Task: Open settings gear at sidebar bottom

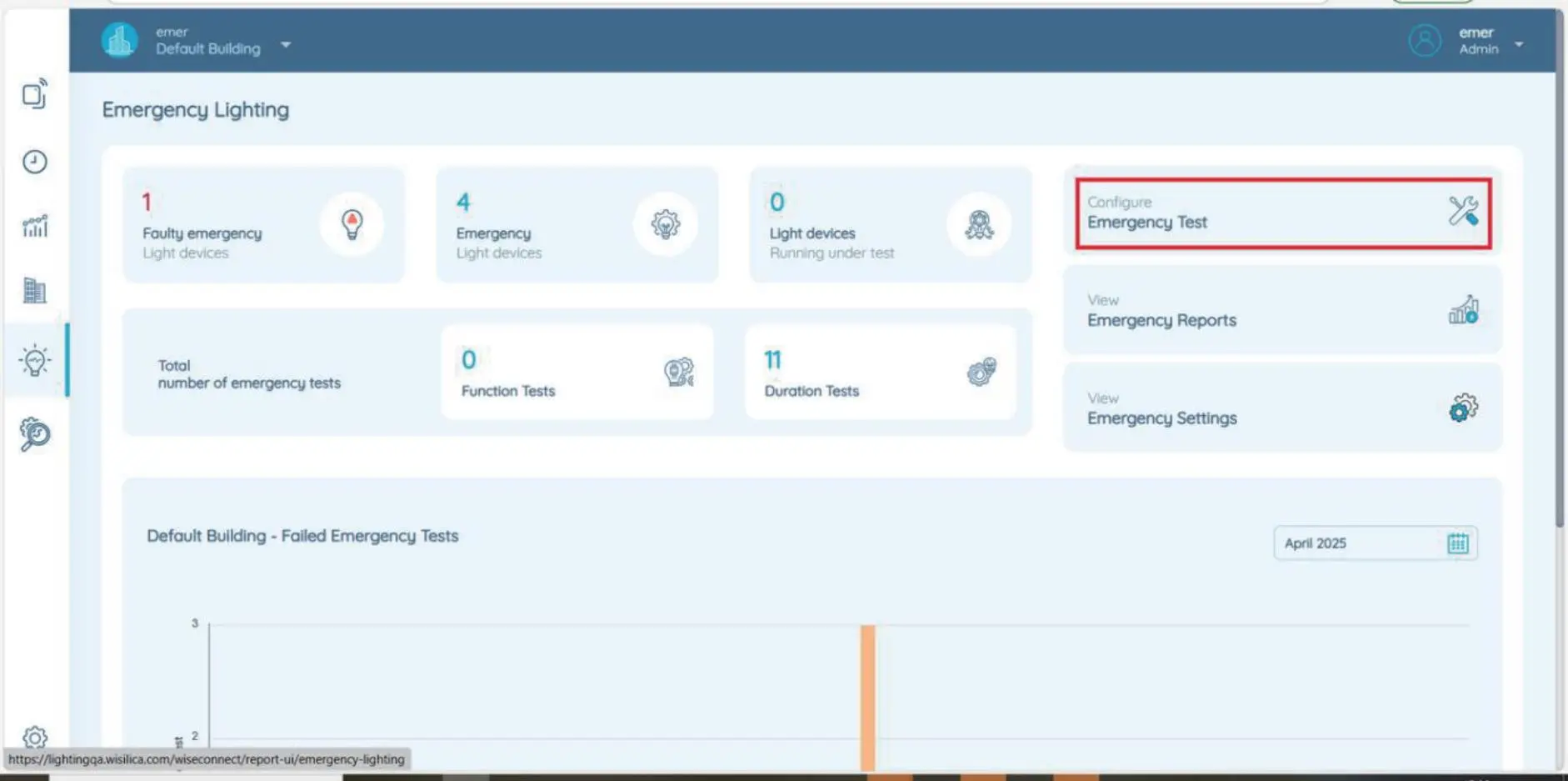Action: 34,737
